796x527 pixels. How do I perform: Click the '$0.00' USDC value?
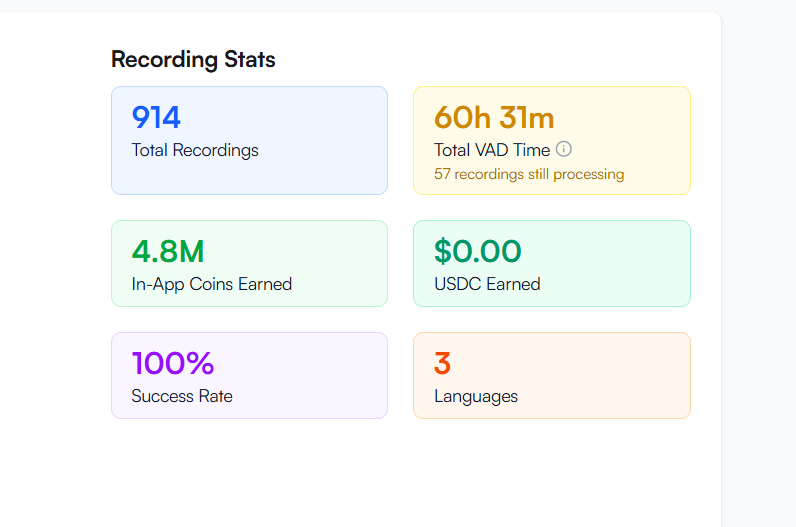tap(478, 251)
